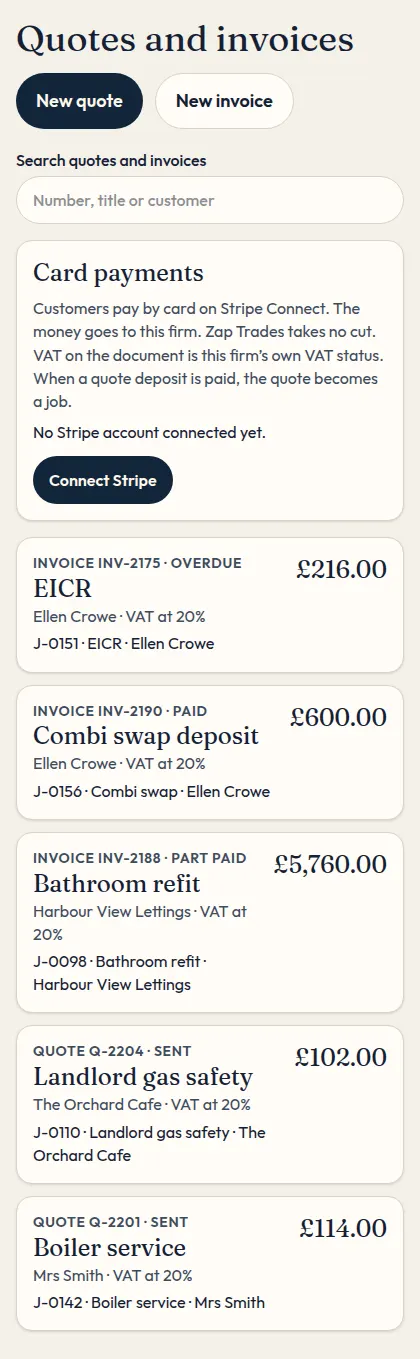Open the Combi swap deposit invoice
Viewport: 420px width, 1359px height.
(x=210, y=752)
